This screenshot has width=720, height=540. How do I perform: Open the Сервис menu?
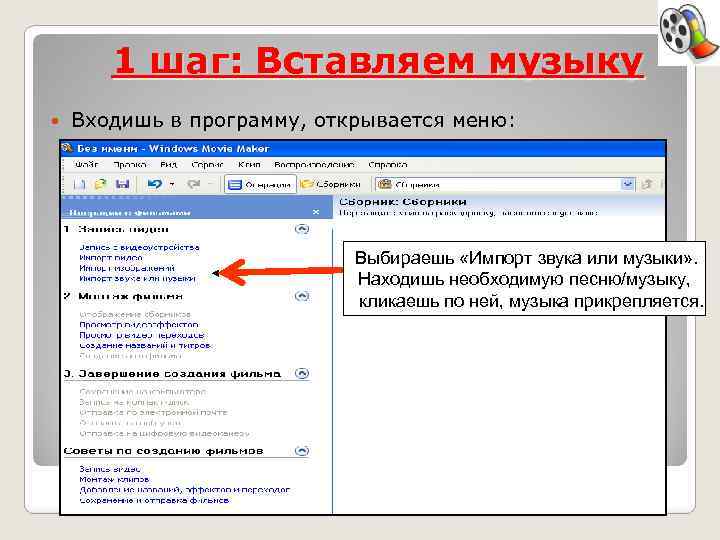(208, 164)
